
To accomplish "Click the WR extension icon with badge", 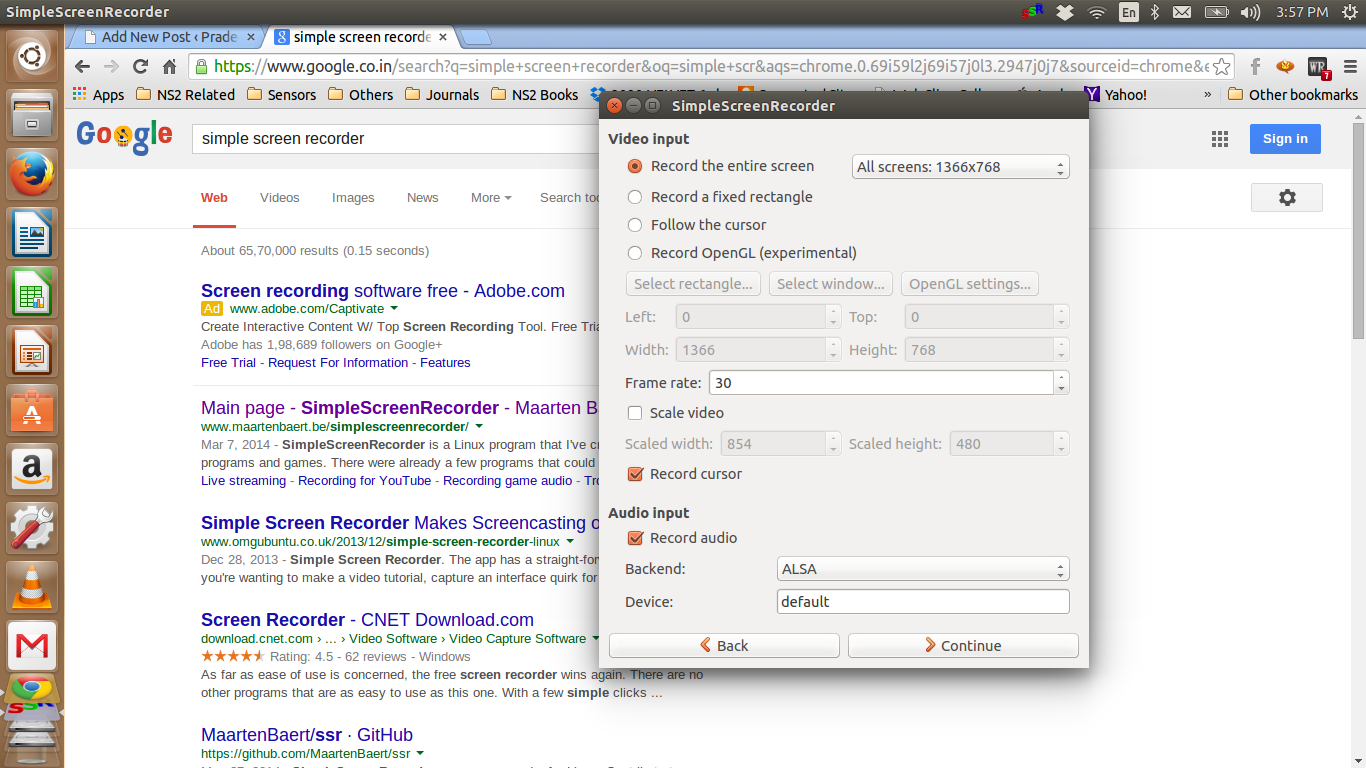I will coord(1318,67).
